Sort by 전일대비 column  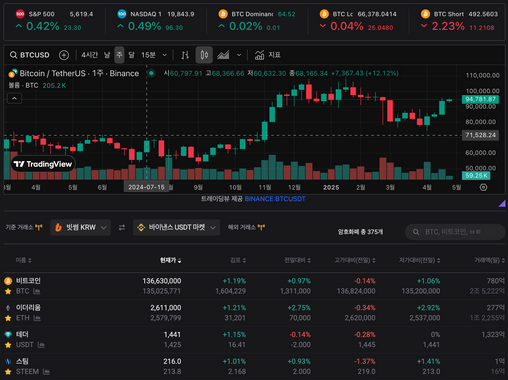tap(297, 260)
